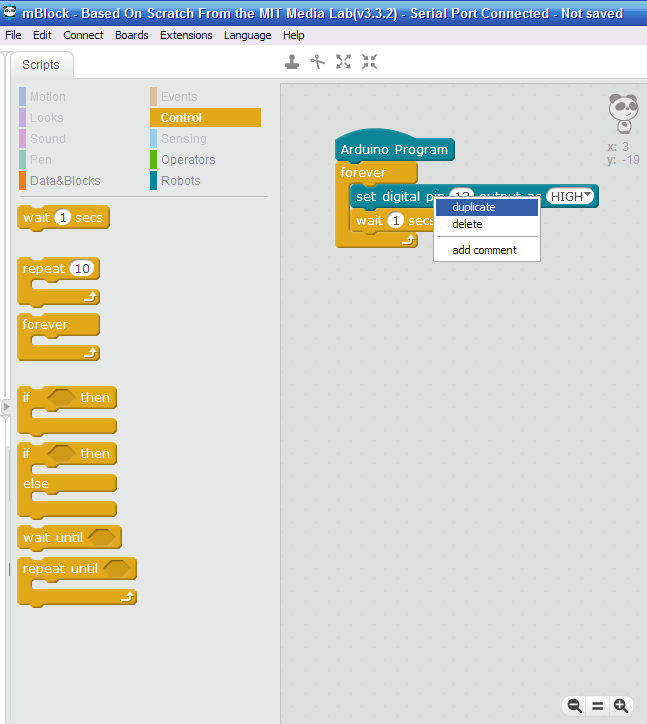The width and height of the screenshot is (647, 724).
Task: Open the HIGH dropdown on digital pin block
Action: point(570,196)
